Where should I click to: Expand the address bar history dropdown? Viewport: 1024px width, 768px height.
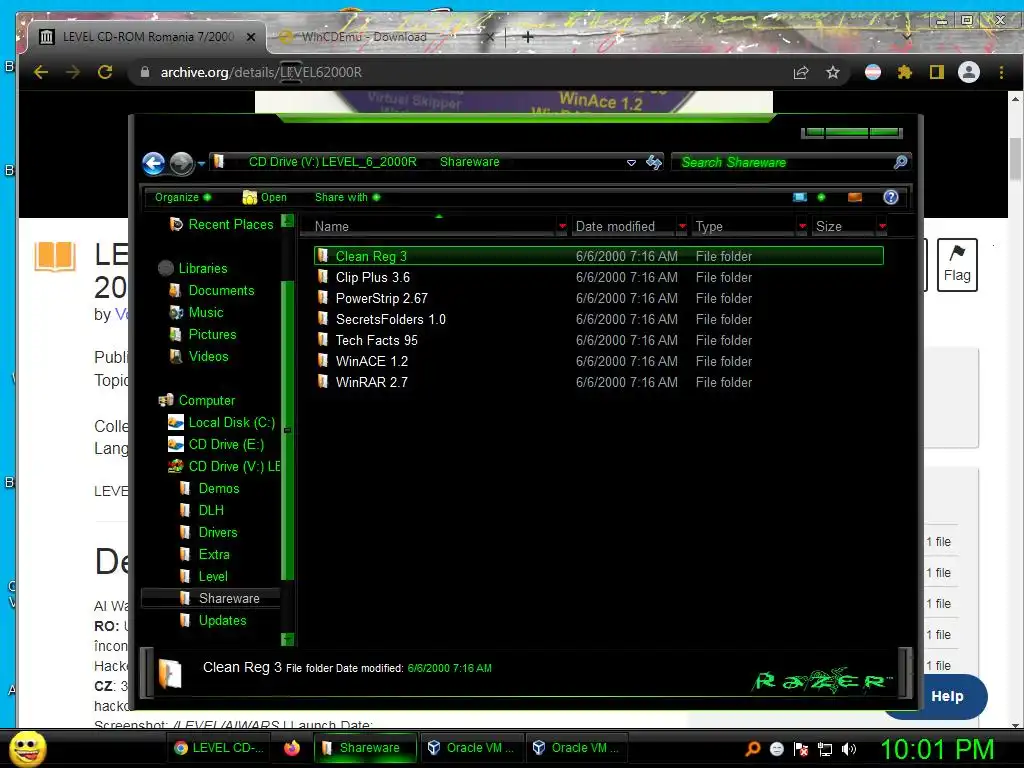click(x=631, y=163)
